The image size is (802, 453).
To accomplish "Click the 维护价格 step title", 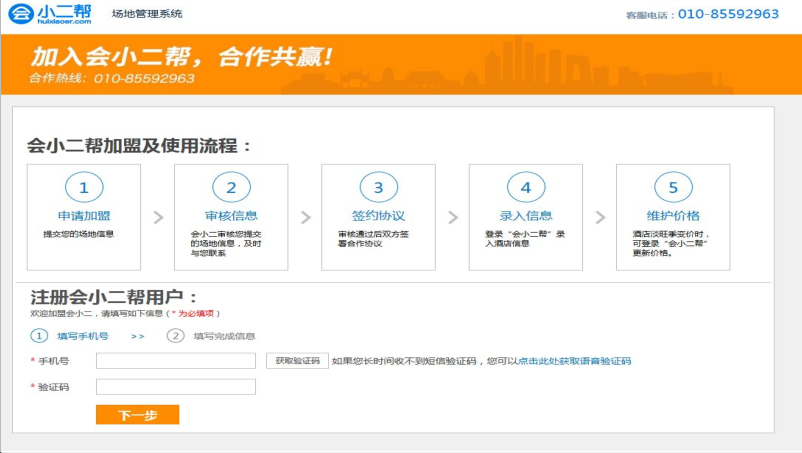I will pyautogui.click(x=673, y=216).
